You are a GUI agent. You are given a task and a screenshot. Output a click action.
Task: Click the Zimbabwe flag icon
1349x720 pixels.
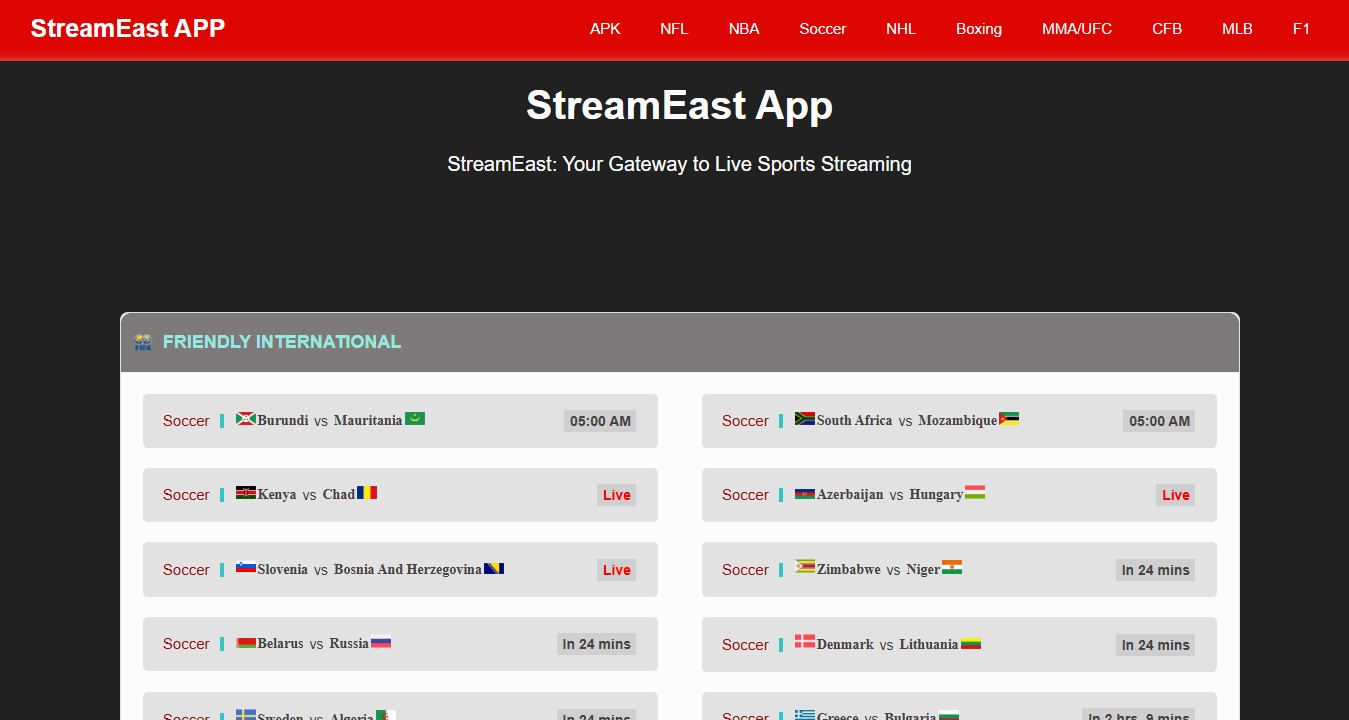click(805, 567)
